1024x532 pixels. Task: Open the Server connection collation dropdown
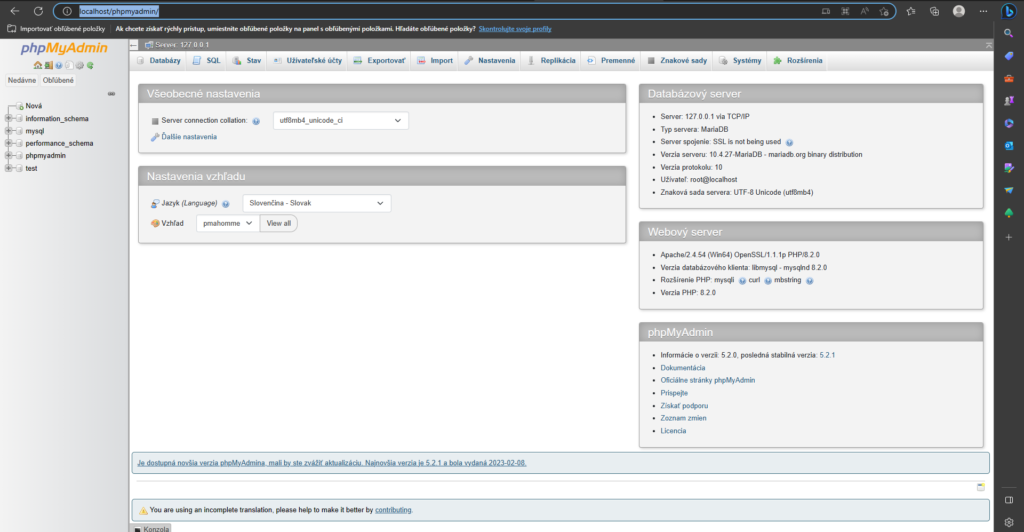tap(340, 121)
